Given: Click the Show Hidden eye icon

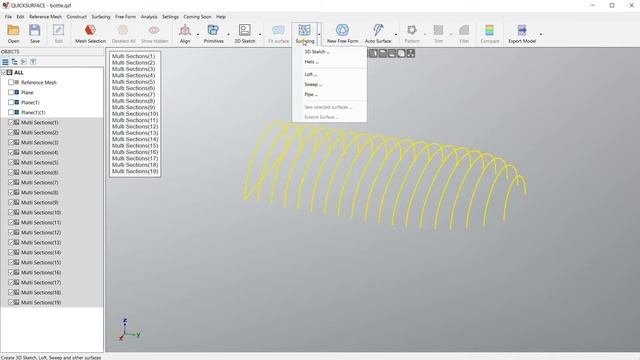Looking at the screenshot, I should pos(154,30).
